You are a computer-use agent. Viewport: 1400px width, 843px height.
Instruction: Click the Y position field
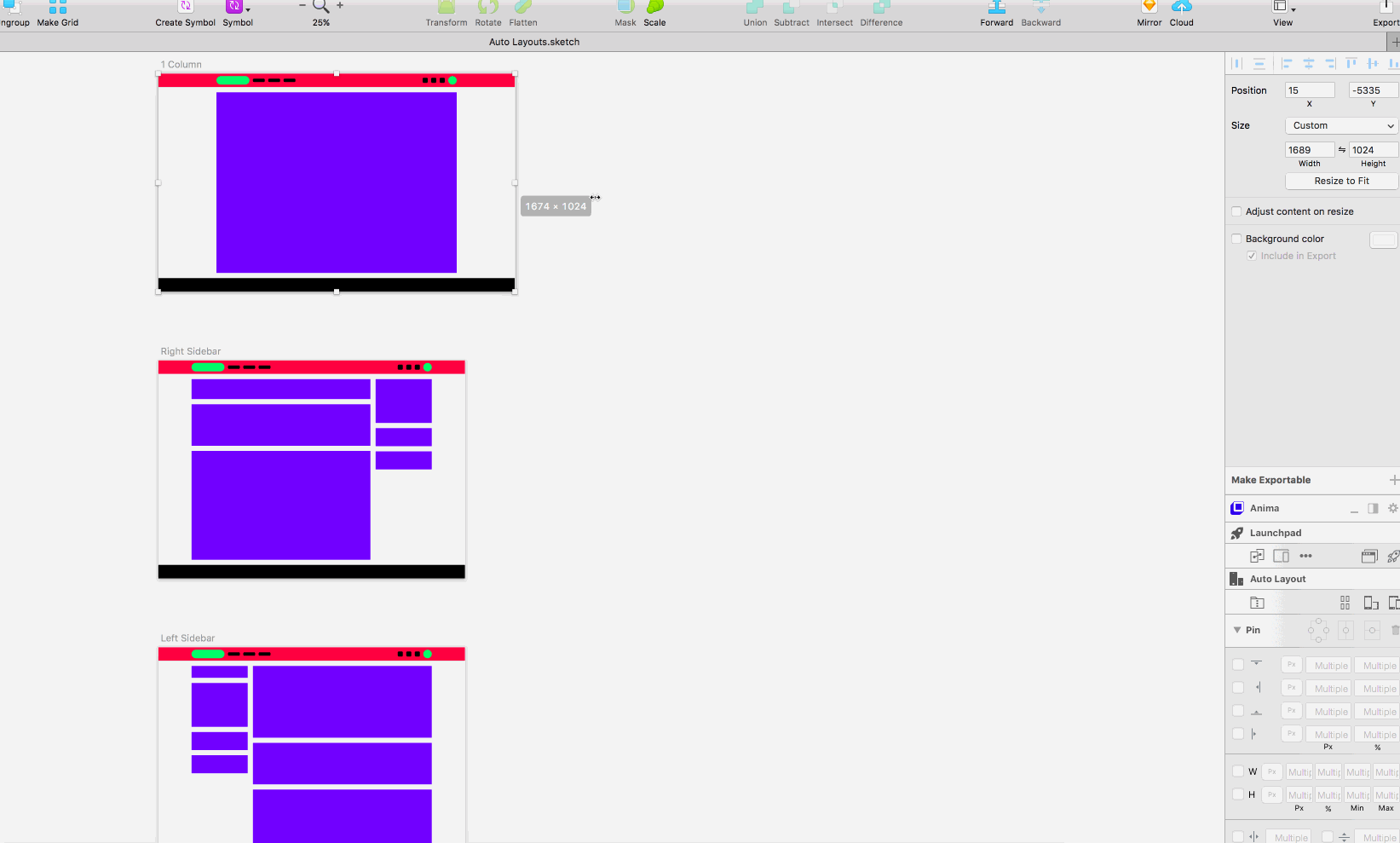pyautogui.click(x=1374, y=90)
